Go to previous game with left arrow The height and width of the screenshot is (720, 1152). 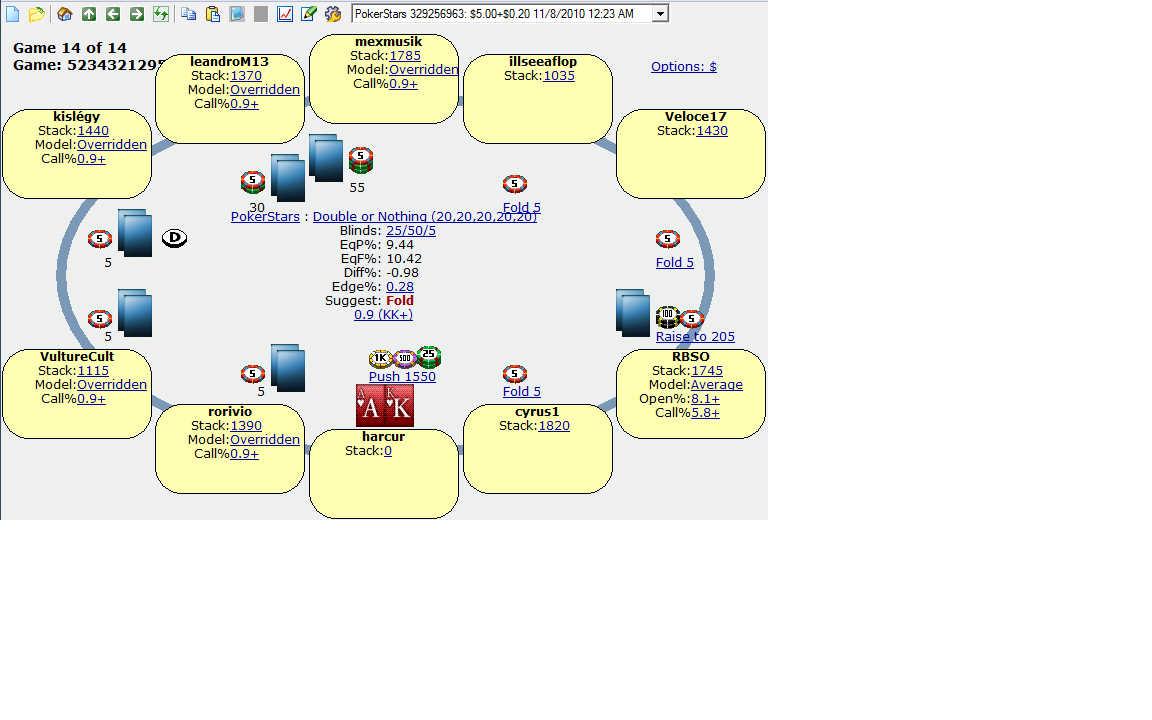tap(112, 14)
